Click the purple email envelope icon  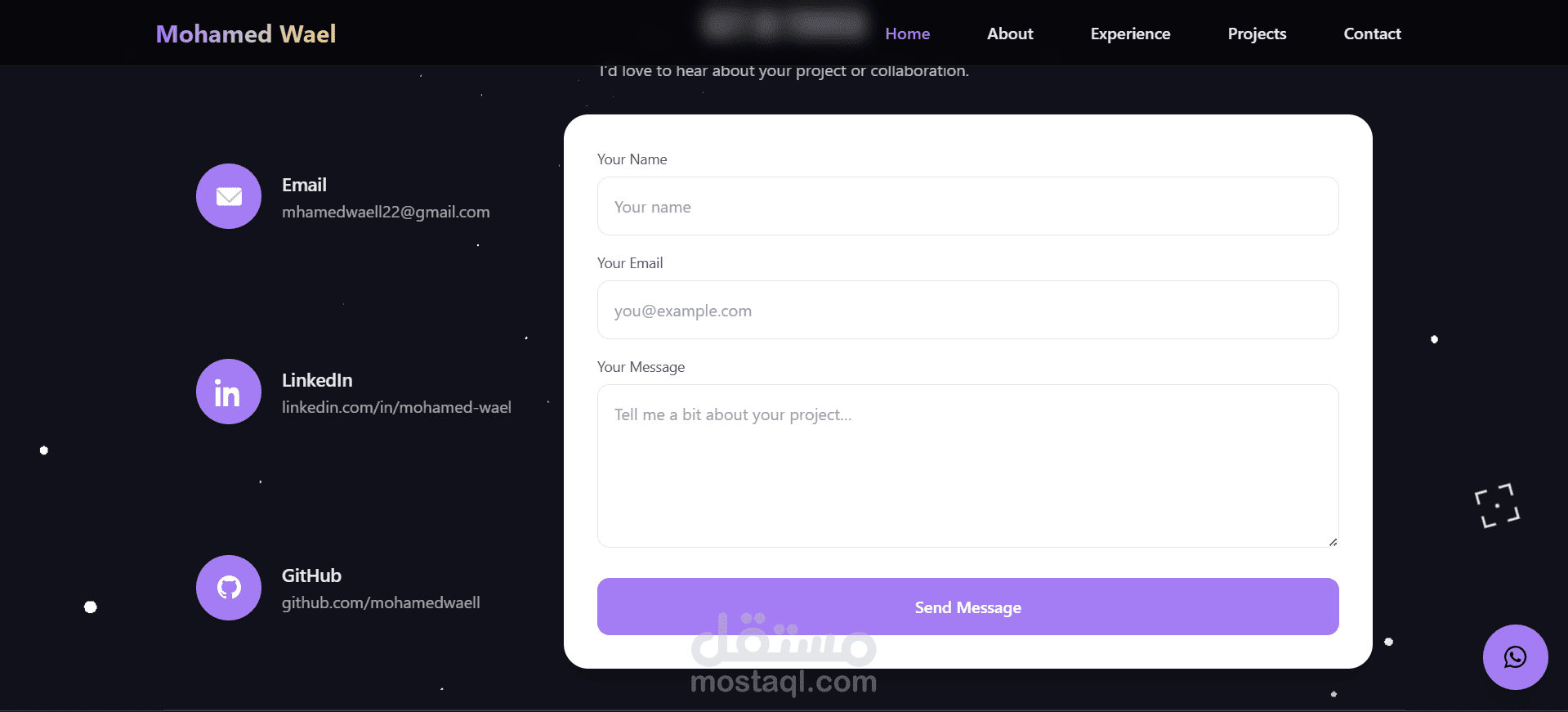229,196
